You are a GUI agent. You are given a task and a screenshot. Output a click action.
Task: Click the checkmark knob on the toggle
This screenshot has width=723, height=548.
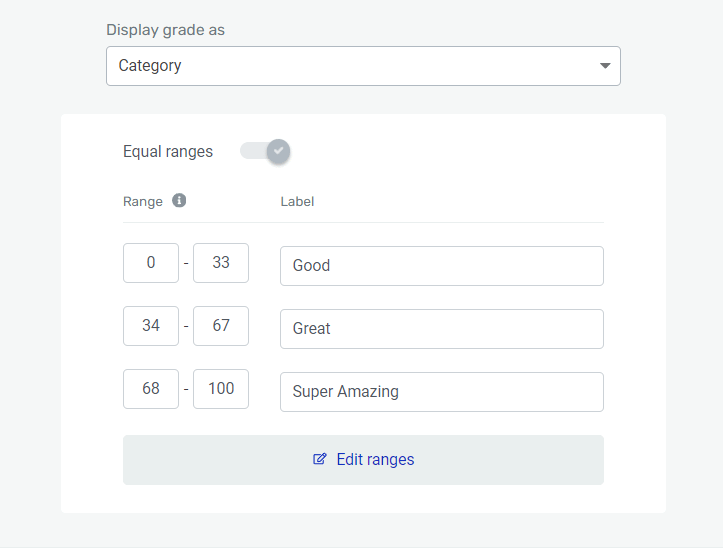278,151
